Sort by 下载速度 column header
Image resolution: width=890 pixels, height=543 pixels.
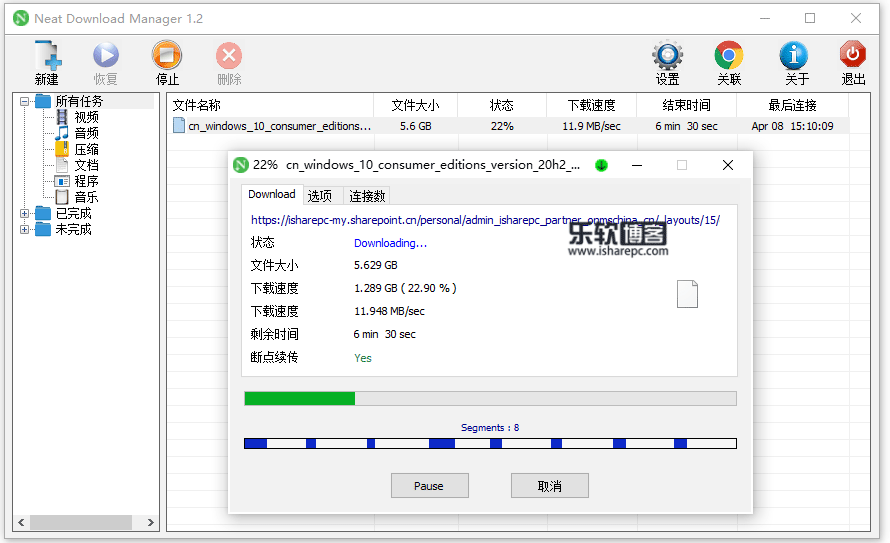point(591,105)
